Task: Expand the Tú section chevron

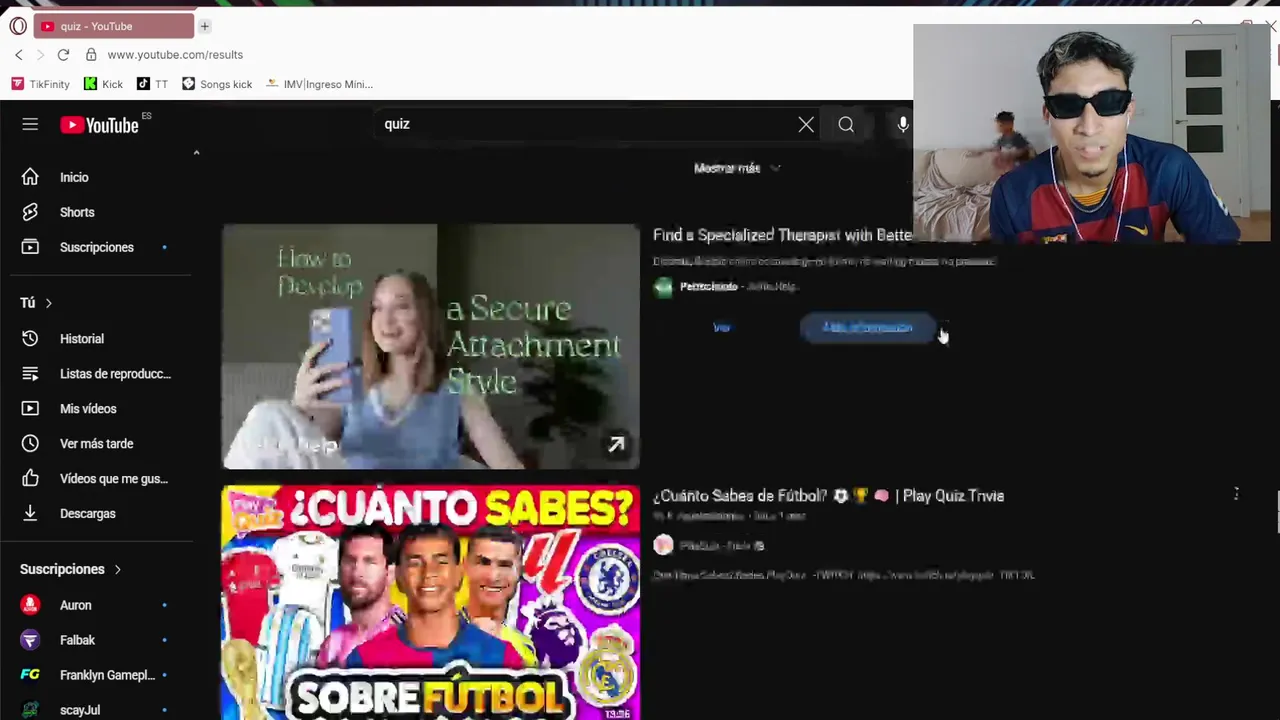Action: [x=48, y=302]
